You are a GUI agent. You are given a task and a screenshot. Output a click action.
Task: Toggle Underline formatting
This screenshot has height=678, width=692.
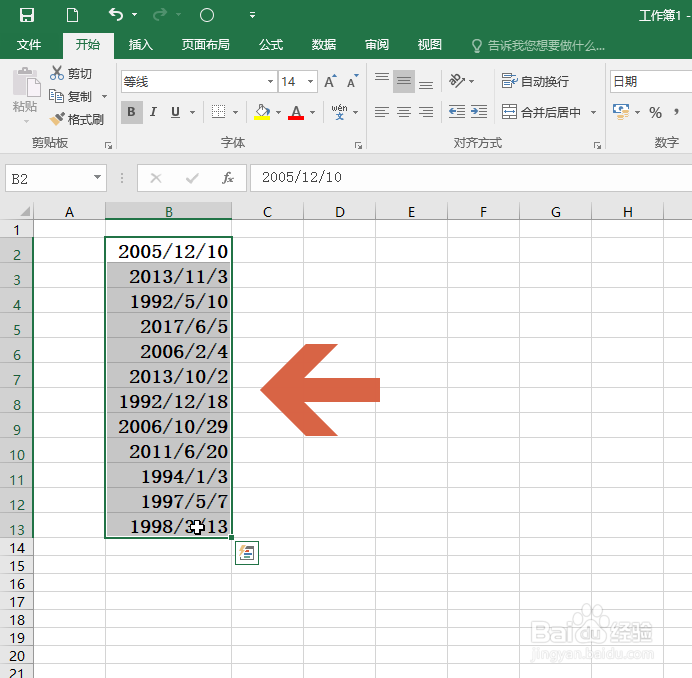click(x=175, y=112)
